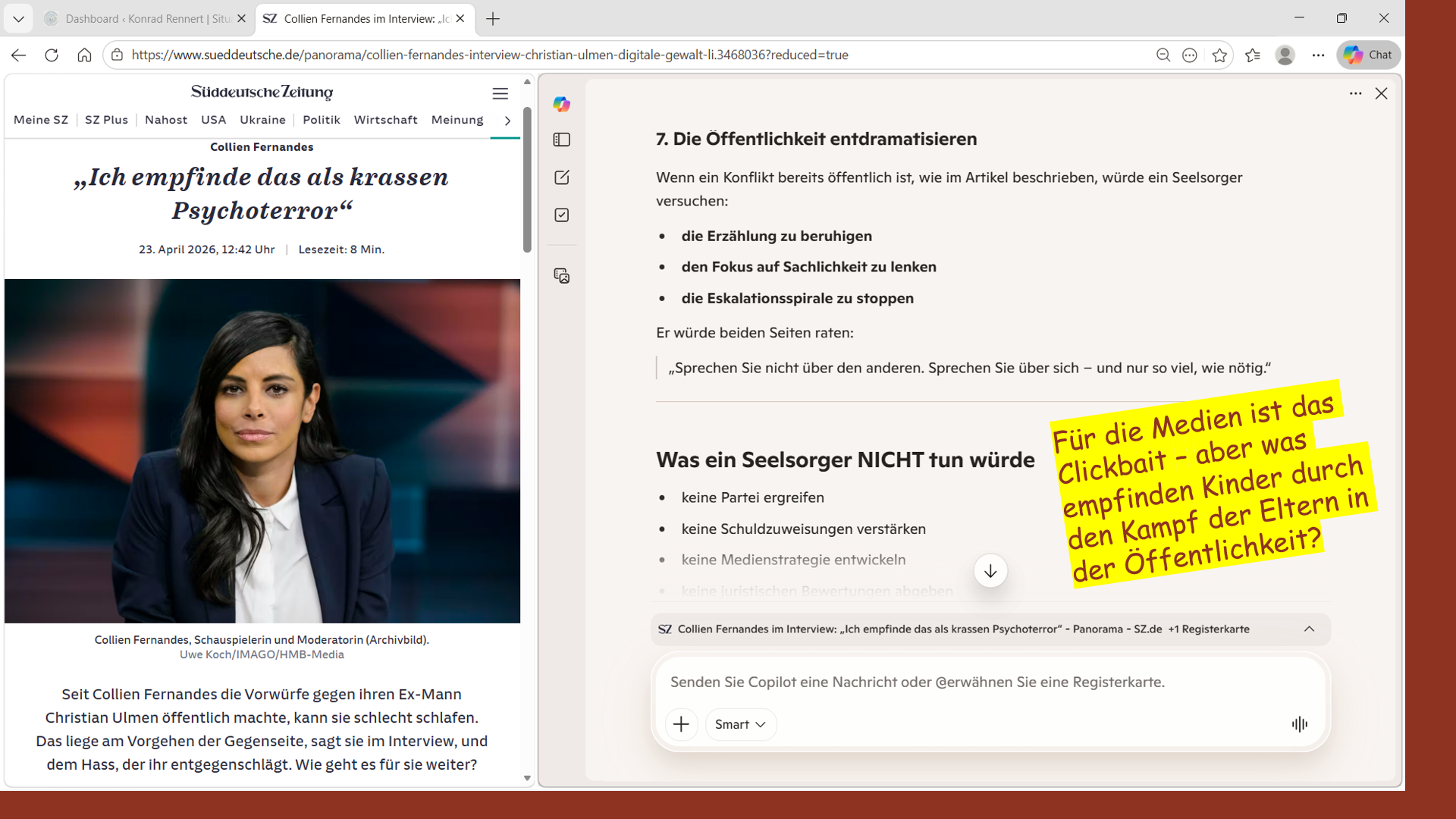Click the voice input waveform icon
Screen dimensions: 1456x819
[x=1299, y=724]
